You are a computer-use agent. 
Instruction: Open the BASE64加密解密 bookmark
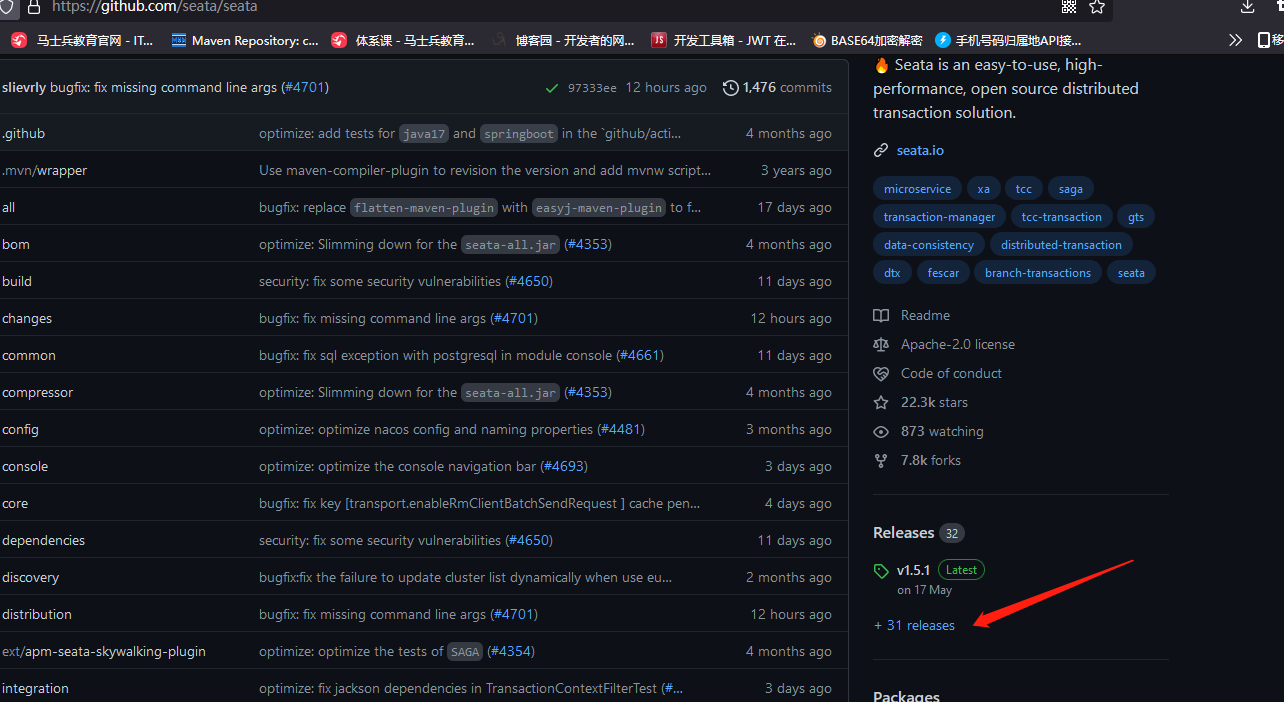867,40
